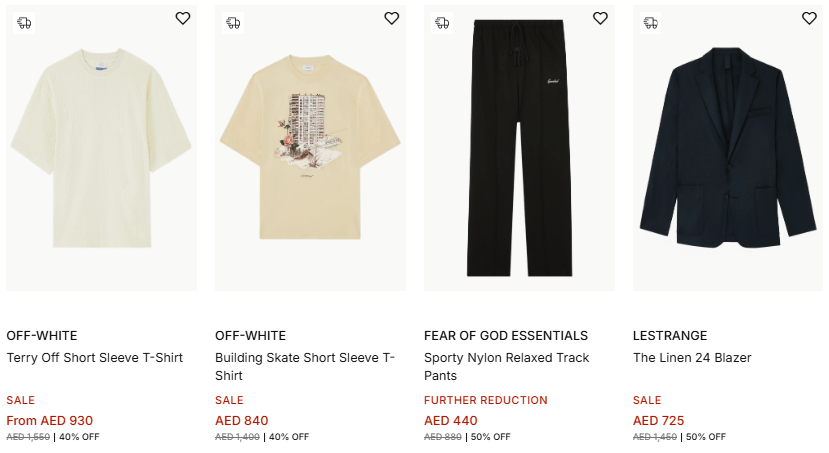View the navy Linen 24 Blazer image

coord(728,150)
